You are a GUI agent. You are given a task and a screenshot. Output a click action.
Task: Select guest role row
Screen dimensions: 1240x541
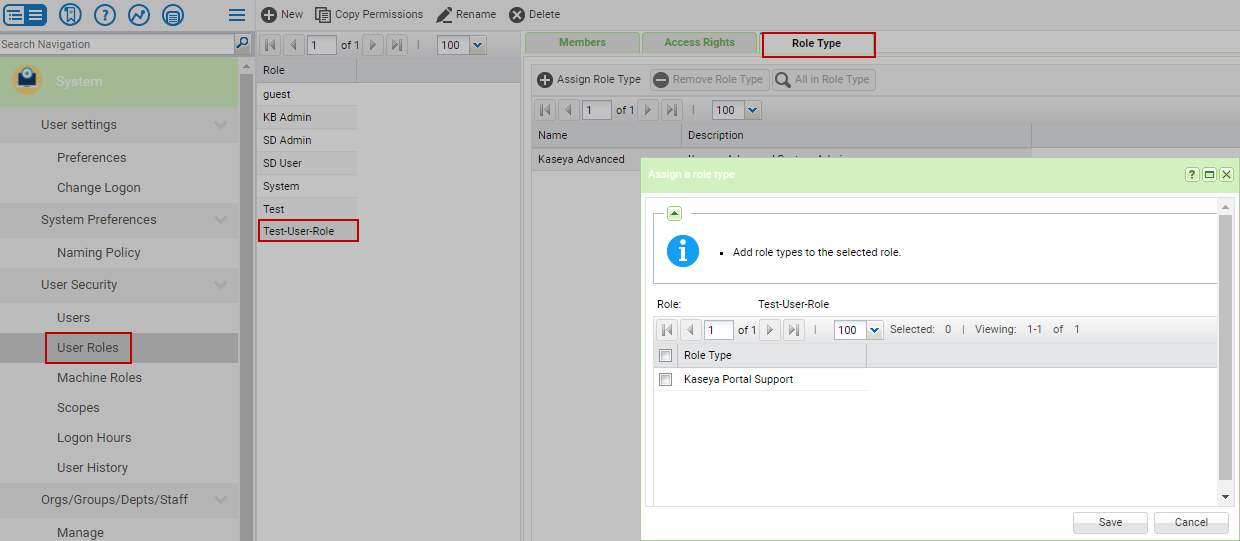click(307, 94)
